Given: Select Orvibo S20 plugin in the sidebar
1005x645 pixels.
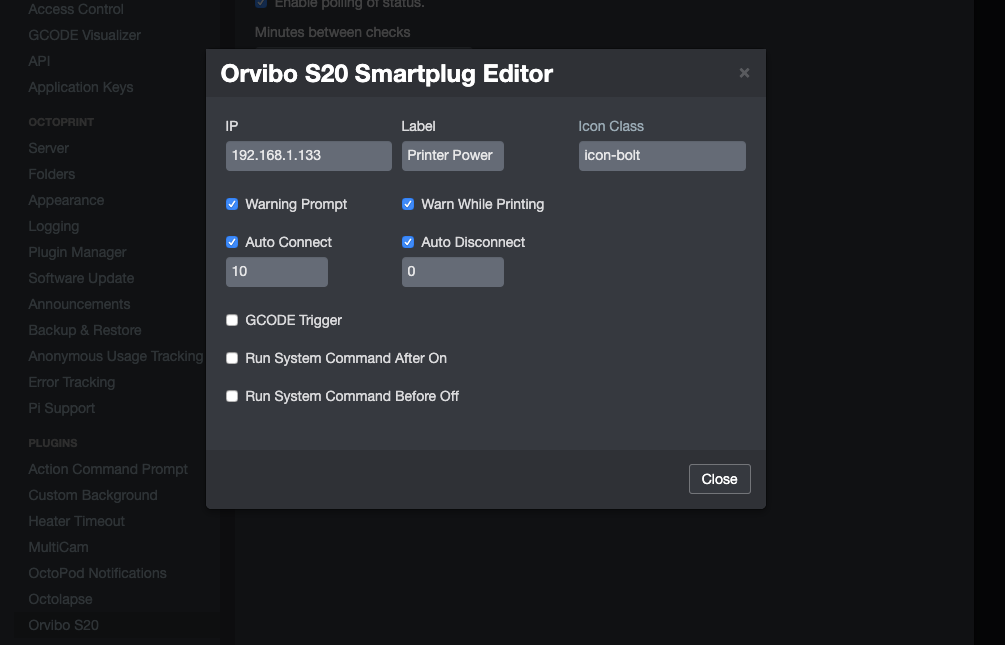Looking at the screenshot, I should tap(63, 625).
